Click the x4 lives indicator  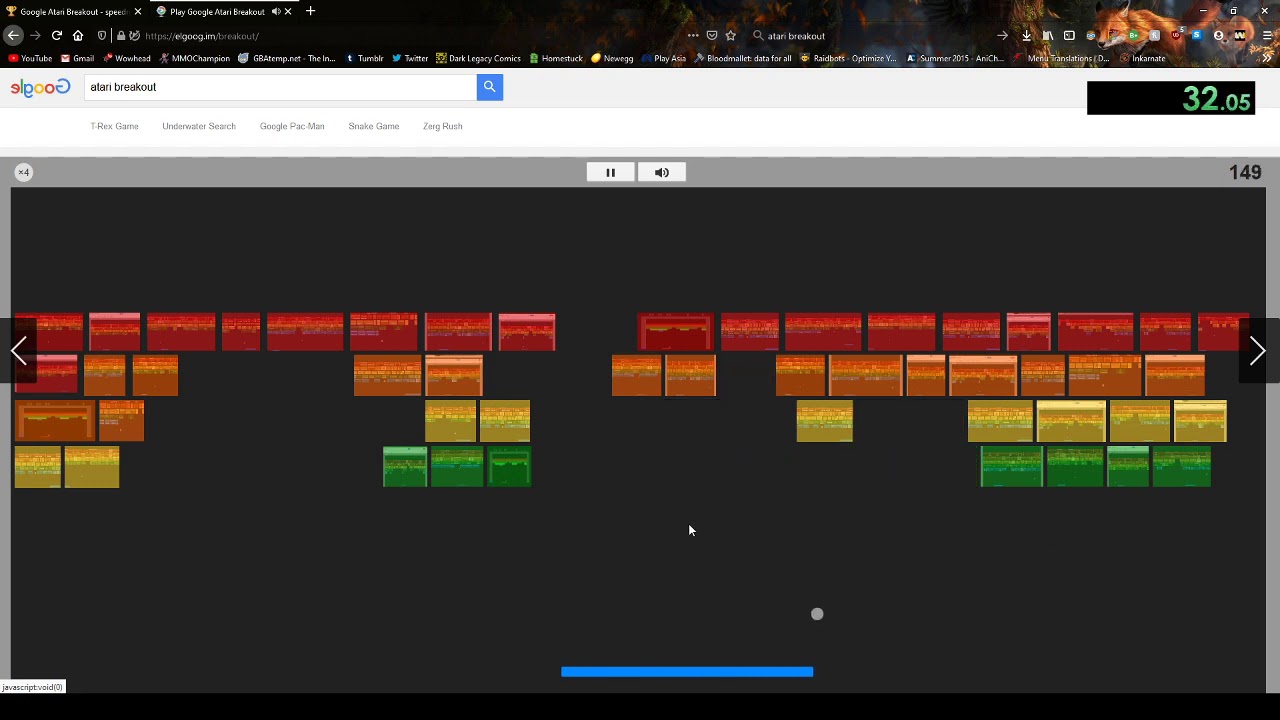click(24, 172)
